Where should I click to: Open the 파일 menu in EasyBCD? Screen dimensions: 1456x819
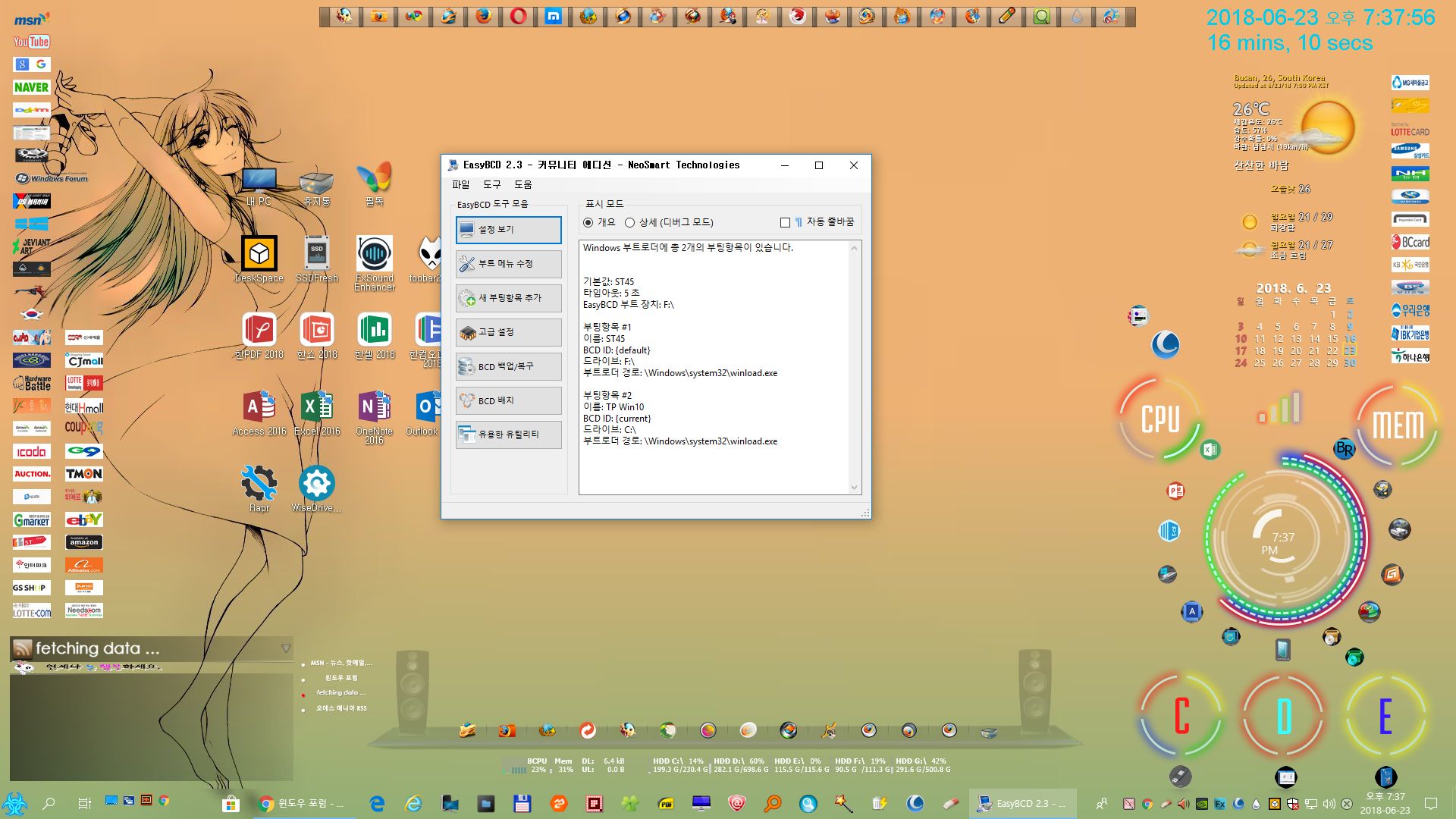tap(460, 184)
